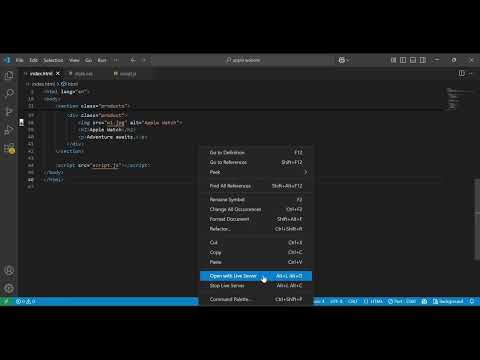Image resolution: width=480 pixels, height=360 pixels.
Task: Choose Cut from context menu
Action: [256, 242]
